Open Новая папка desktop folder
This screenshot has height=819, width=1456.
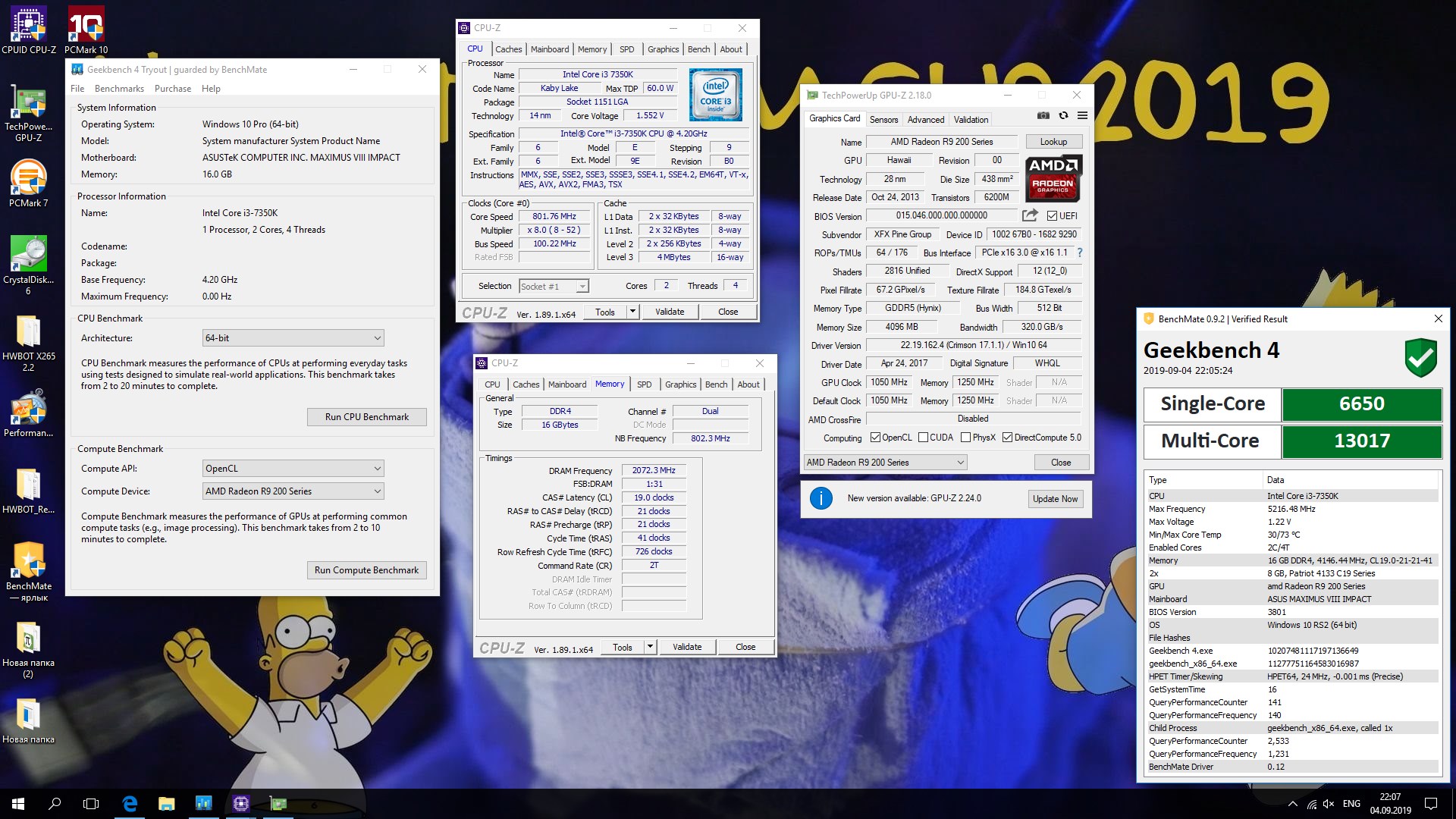click(28, 721)
